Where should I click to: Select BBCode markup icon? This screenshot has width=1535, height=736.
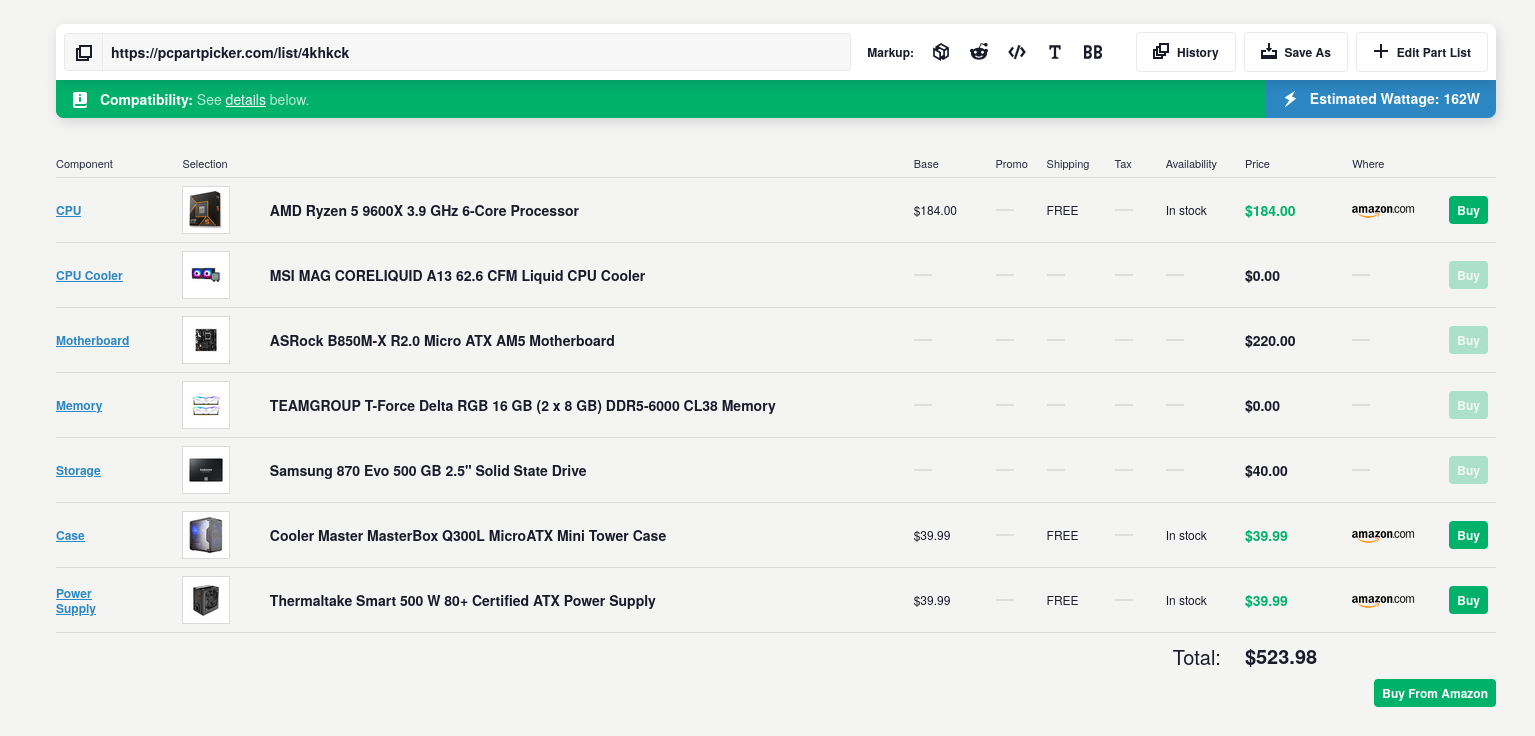tap(1093, 52)
